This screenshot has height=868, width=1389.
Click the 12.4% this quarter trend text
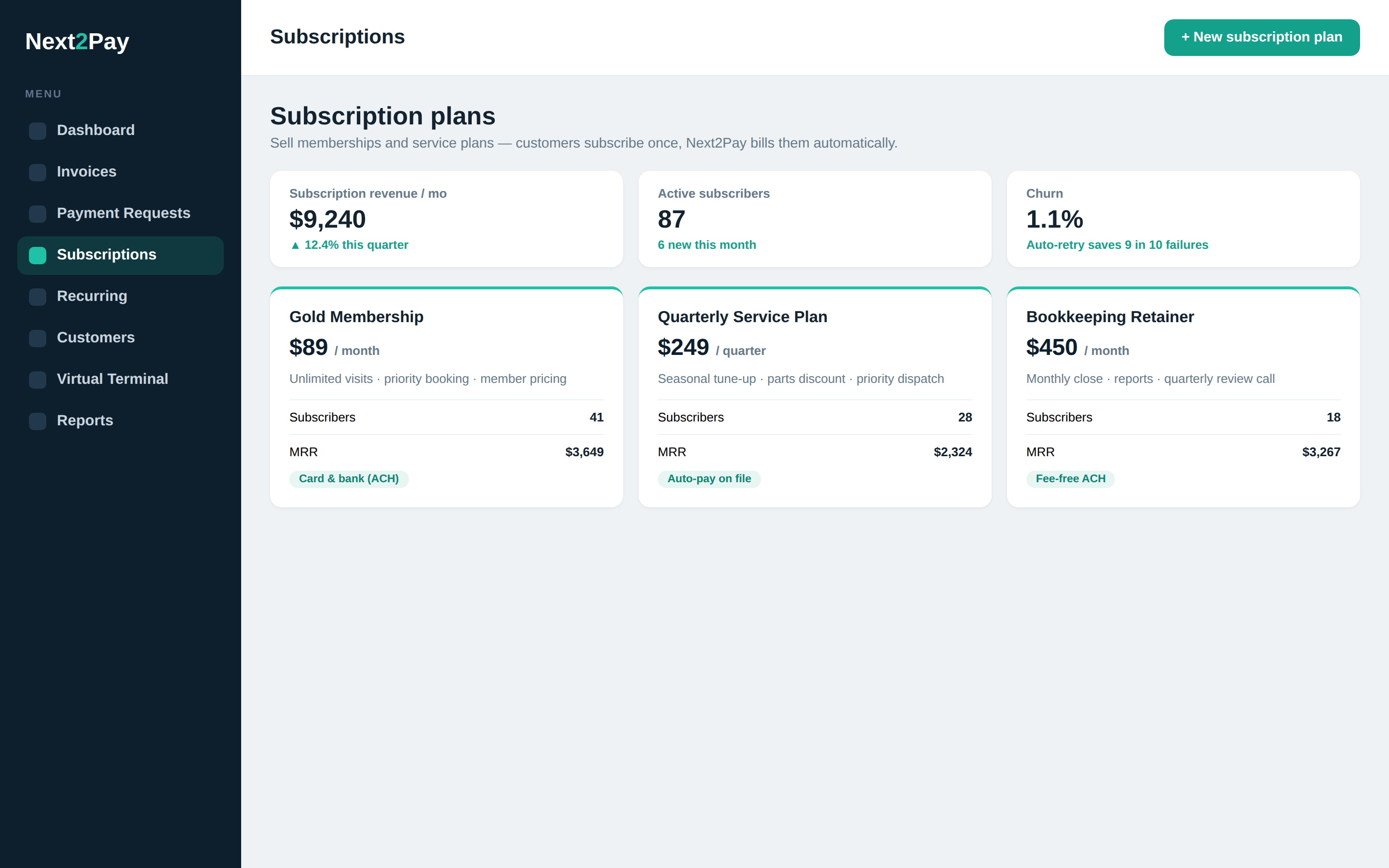coord(349,245)
